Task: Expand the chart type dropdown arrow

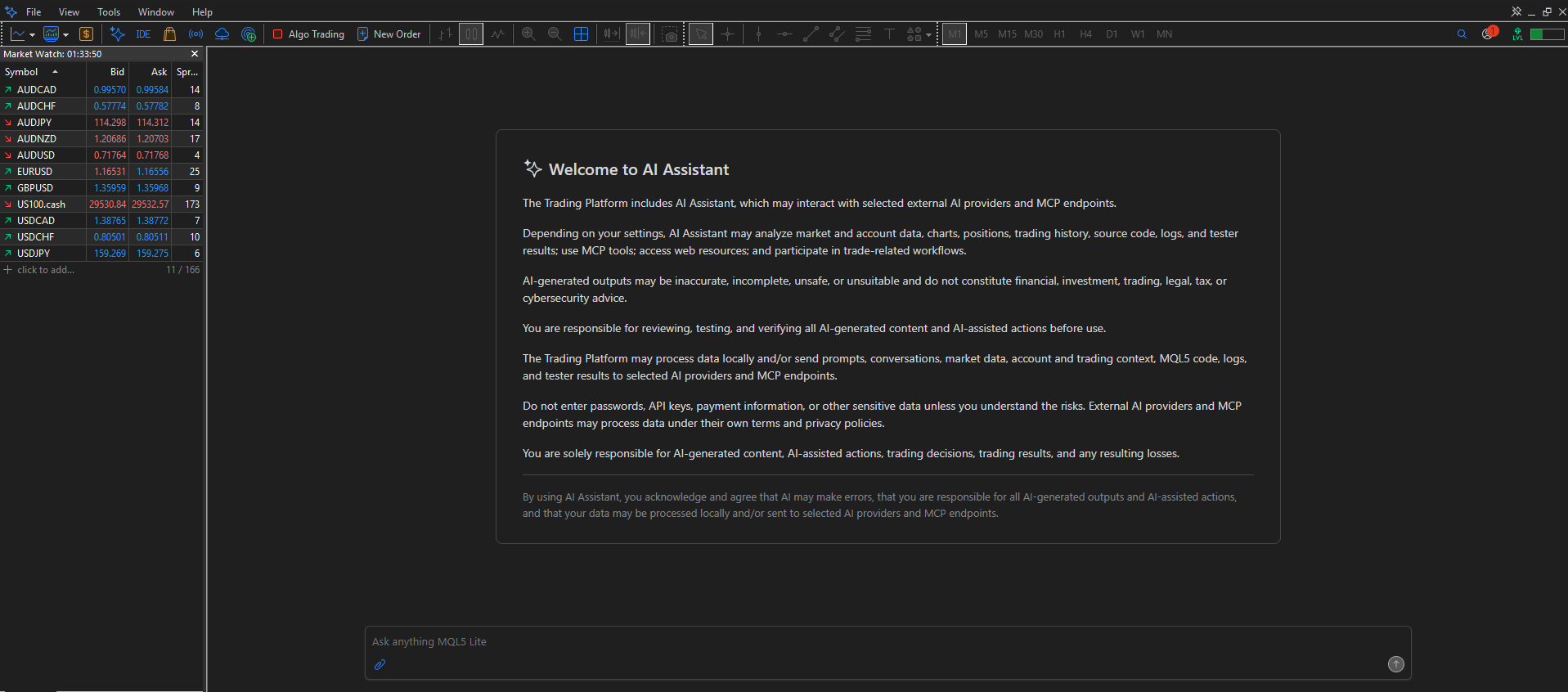Action: click(32, 34)
